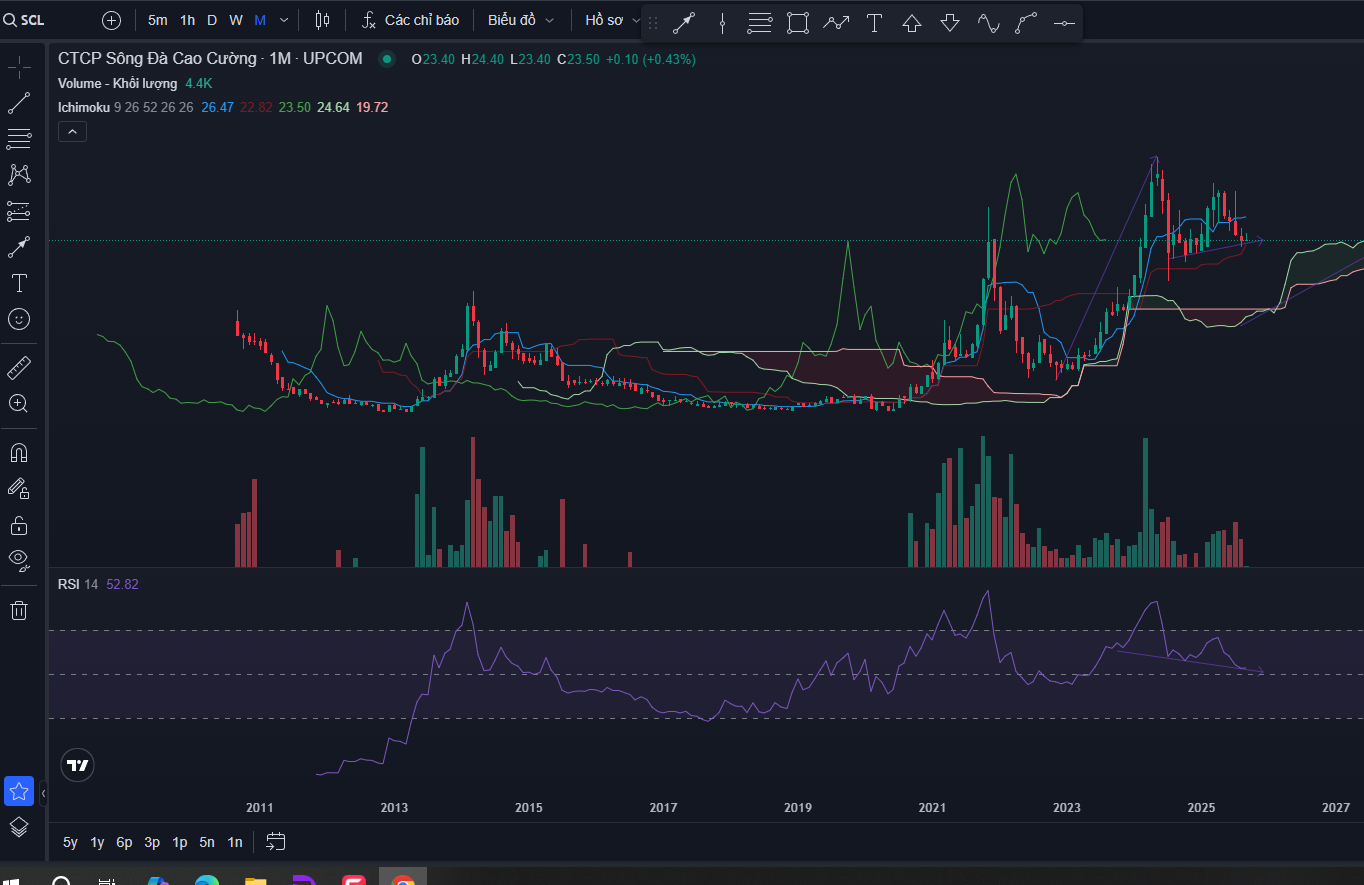This screenshot has width=1364, height=885.
Task: Toggle hide all drawings eye icon
Action: click(19, 559)
